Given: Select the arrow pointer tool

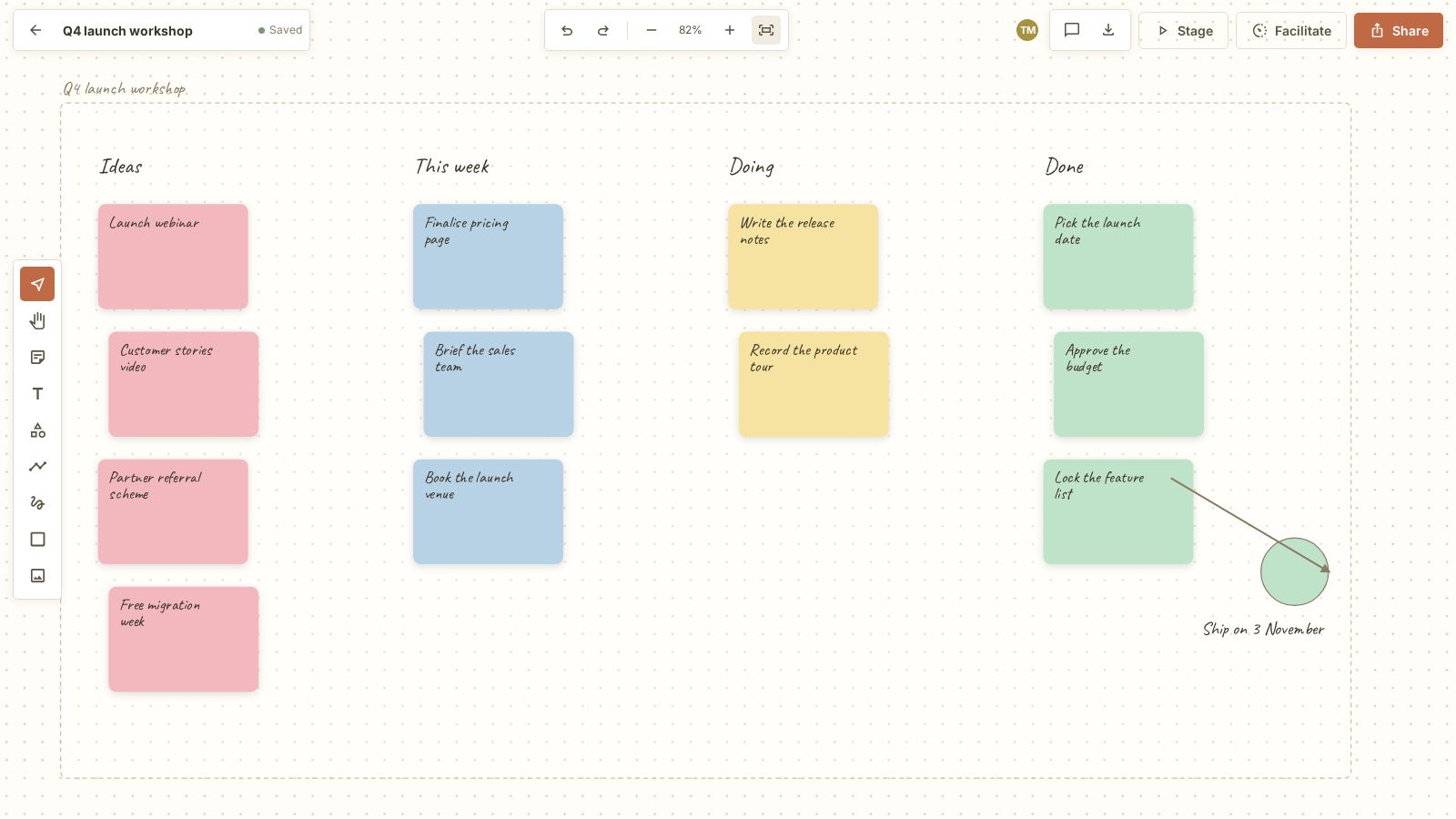Looking at the screenshot, I should pos(37,284).
